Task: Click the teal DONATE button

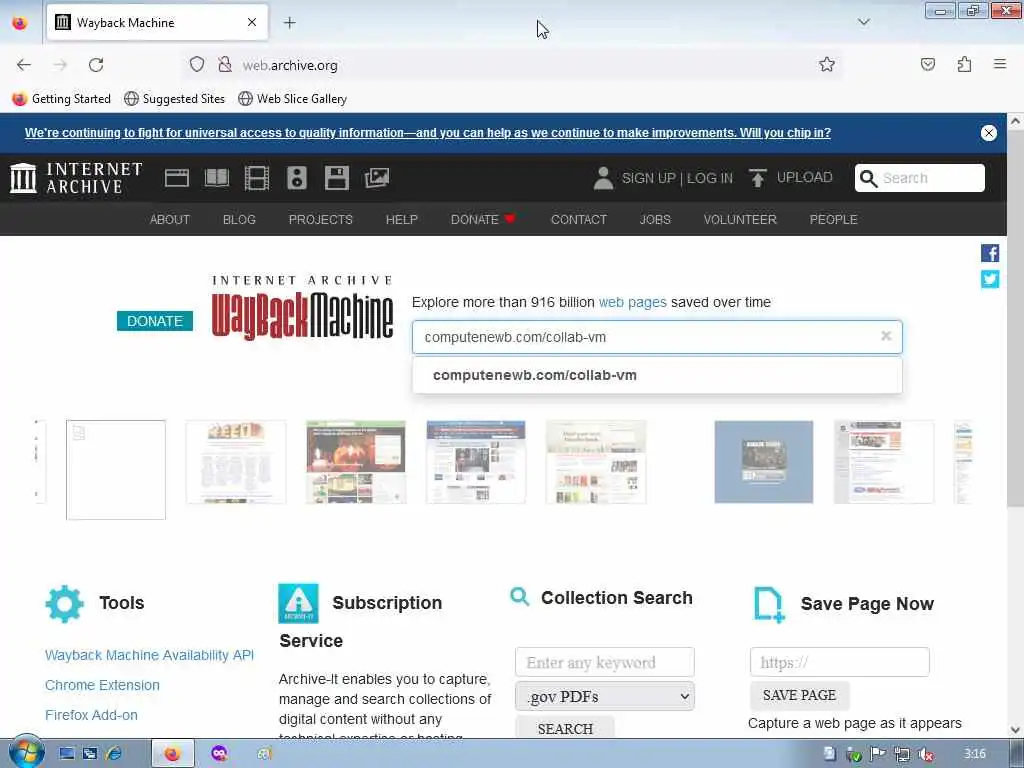Action: click(x=155, y=321)
